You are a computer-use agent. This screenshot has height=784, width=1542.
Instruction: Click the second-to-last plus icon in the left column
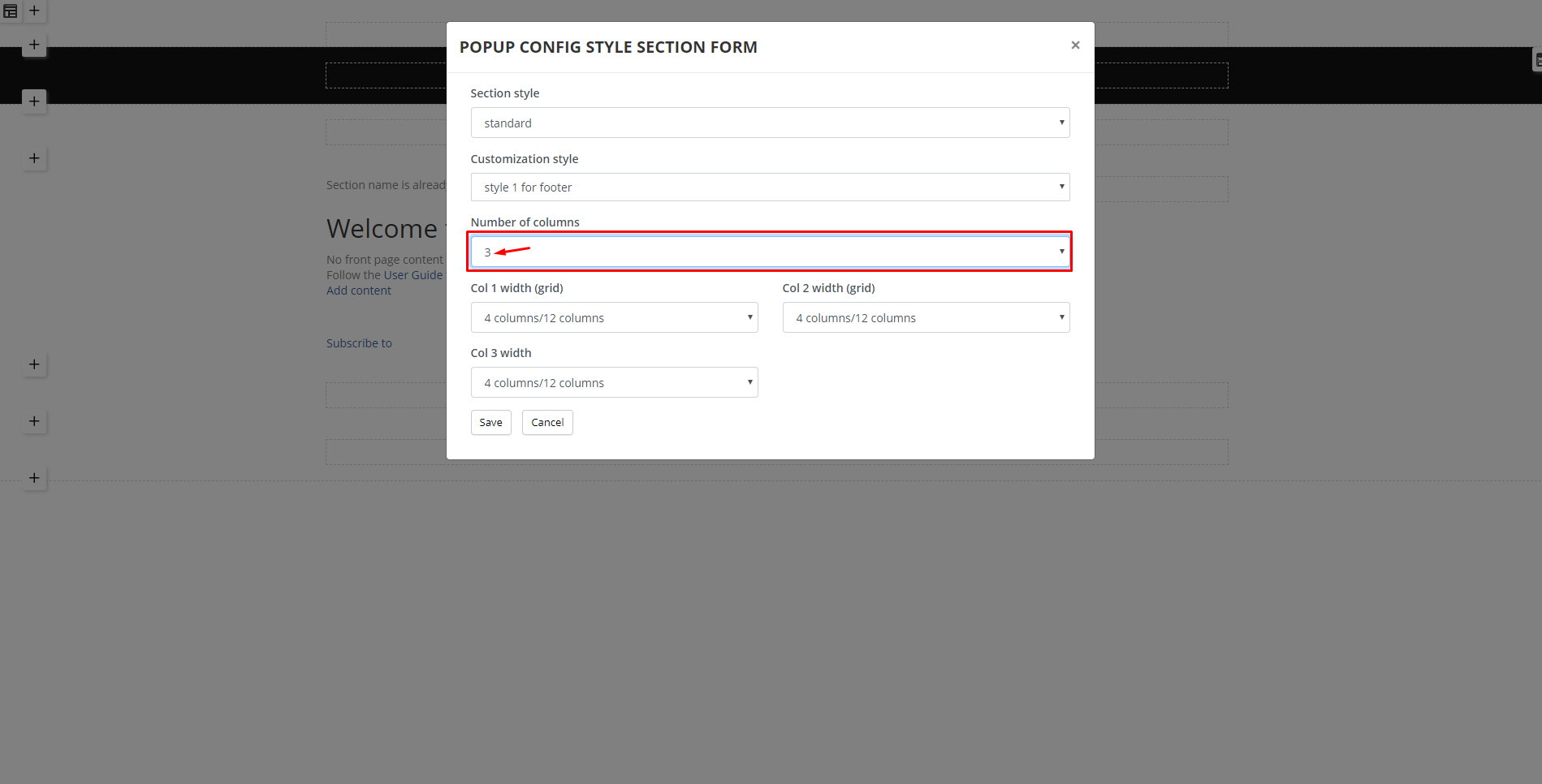coord(34,421)
